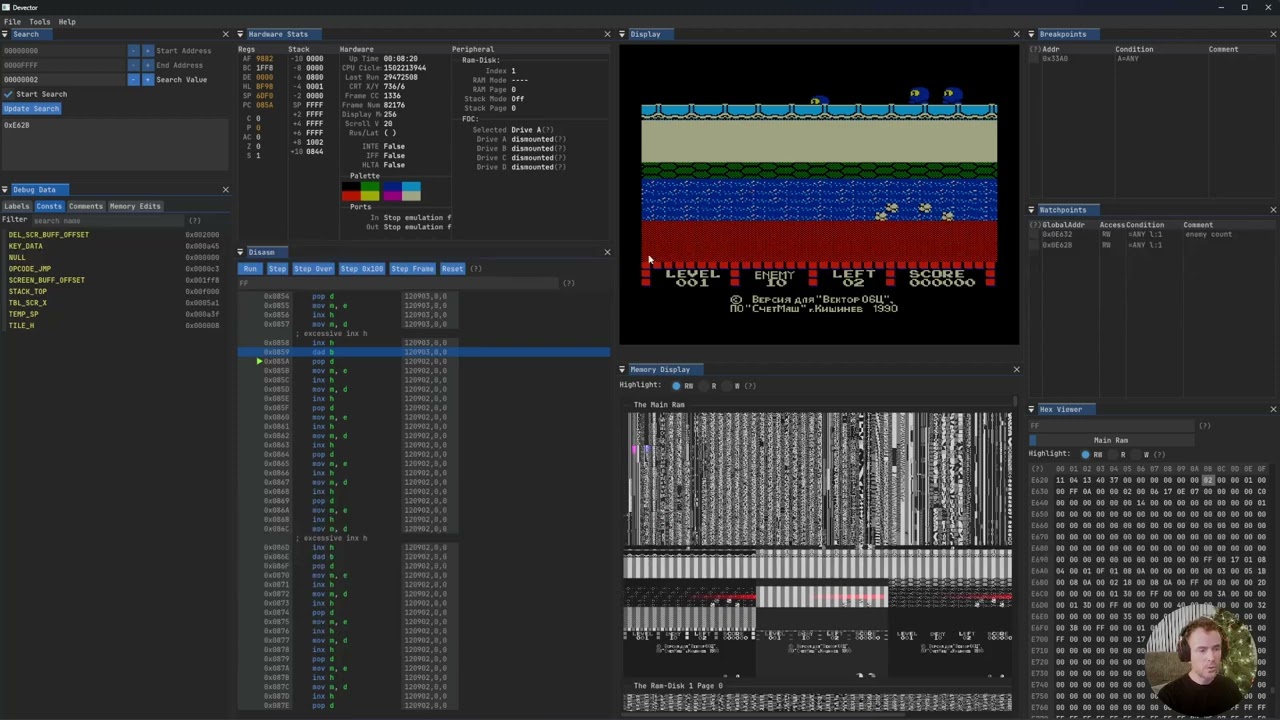Click the Reset button in Disasm
The width and height of the screenshot is (1280, 720).
pos(453,269)
